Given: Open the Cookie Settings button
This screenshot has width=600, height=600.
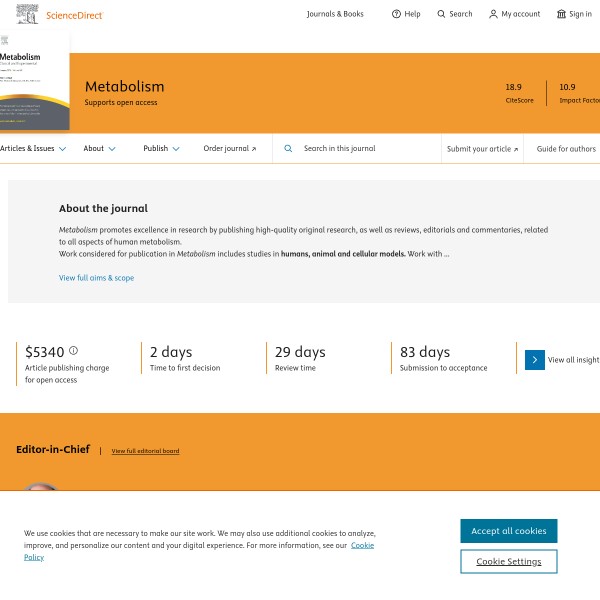Looking at the screenshot, I should 508,561.
